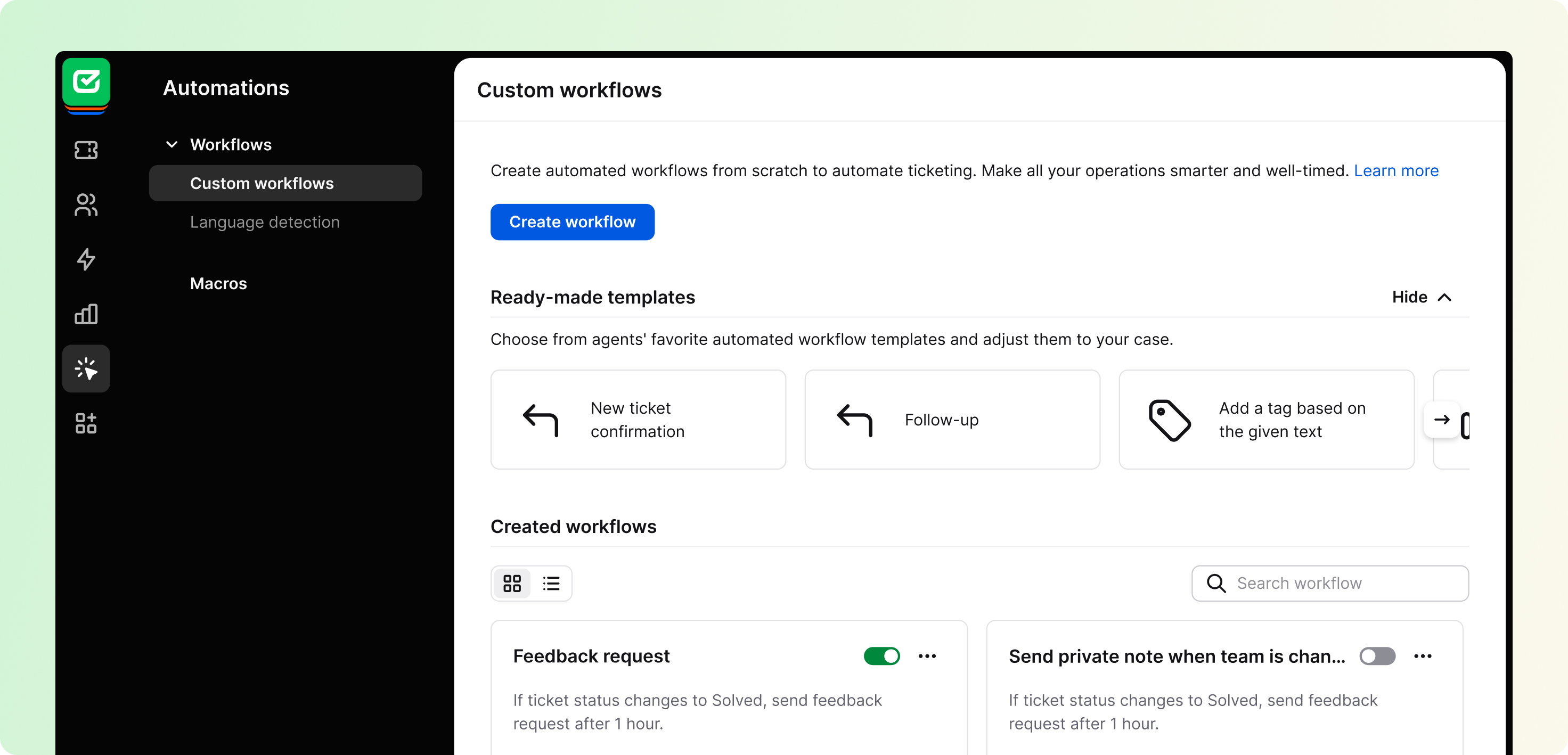Open the Reports bar chart icon

[x=86, y=314]
